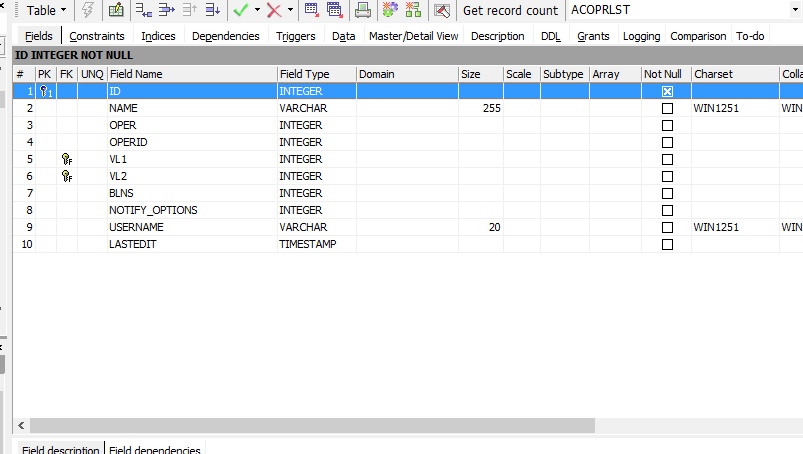Viewport: 803px width, 454px height.
Task: Open the DDL tab
Action: 551,36
